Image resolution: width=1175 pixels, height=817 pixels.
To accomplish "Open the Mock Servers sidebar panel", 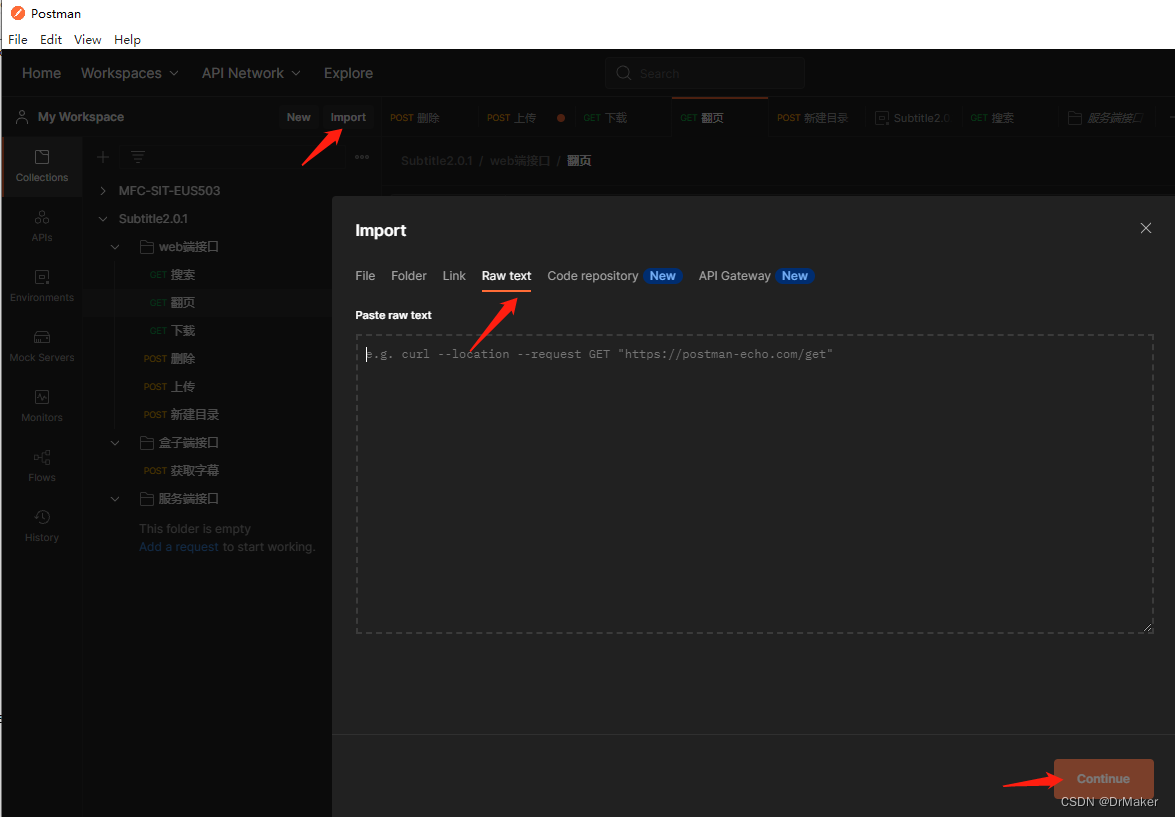I will (42, 346).
